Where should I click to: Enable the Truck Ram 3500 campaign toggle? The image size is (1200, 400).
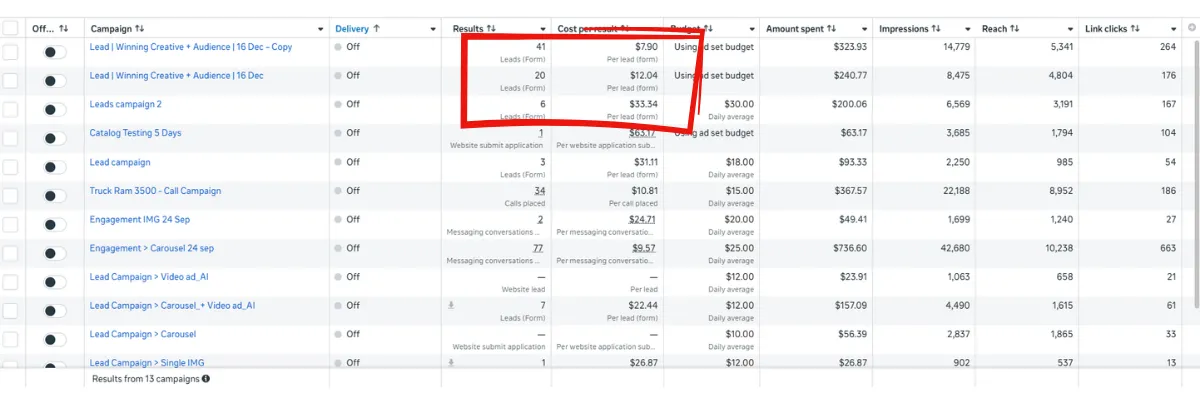tap(55, 195)
